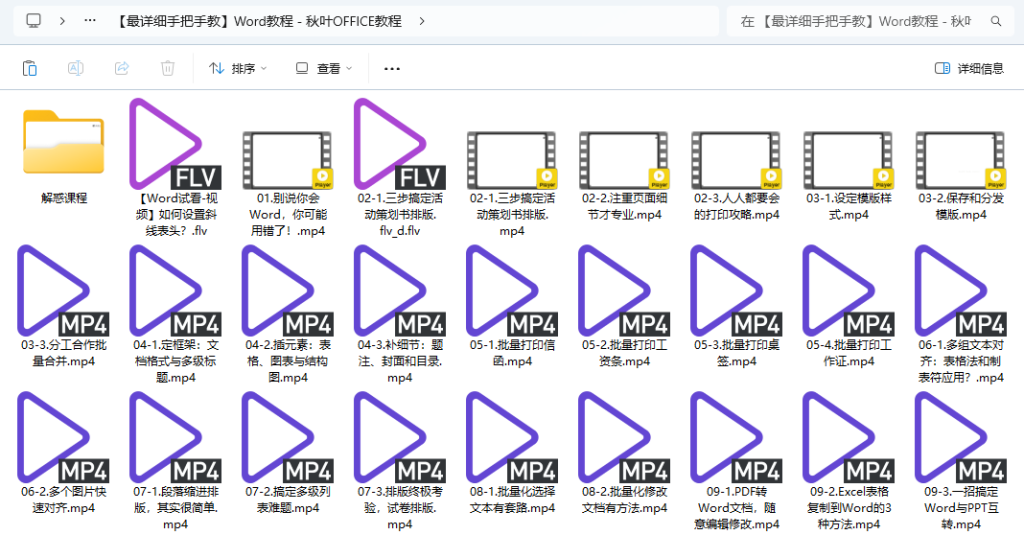
Task: Click the Word教程 - 秋叶OFFICE教程 breadcrumb
Action: [x=258, y=21]
